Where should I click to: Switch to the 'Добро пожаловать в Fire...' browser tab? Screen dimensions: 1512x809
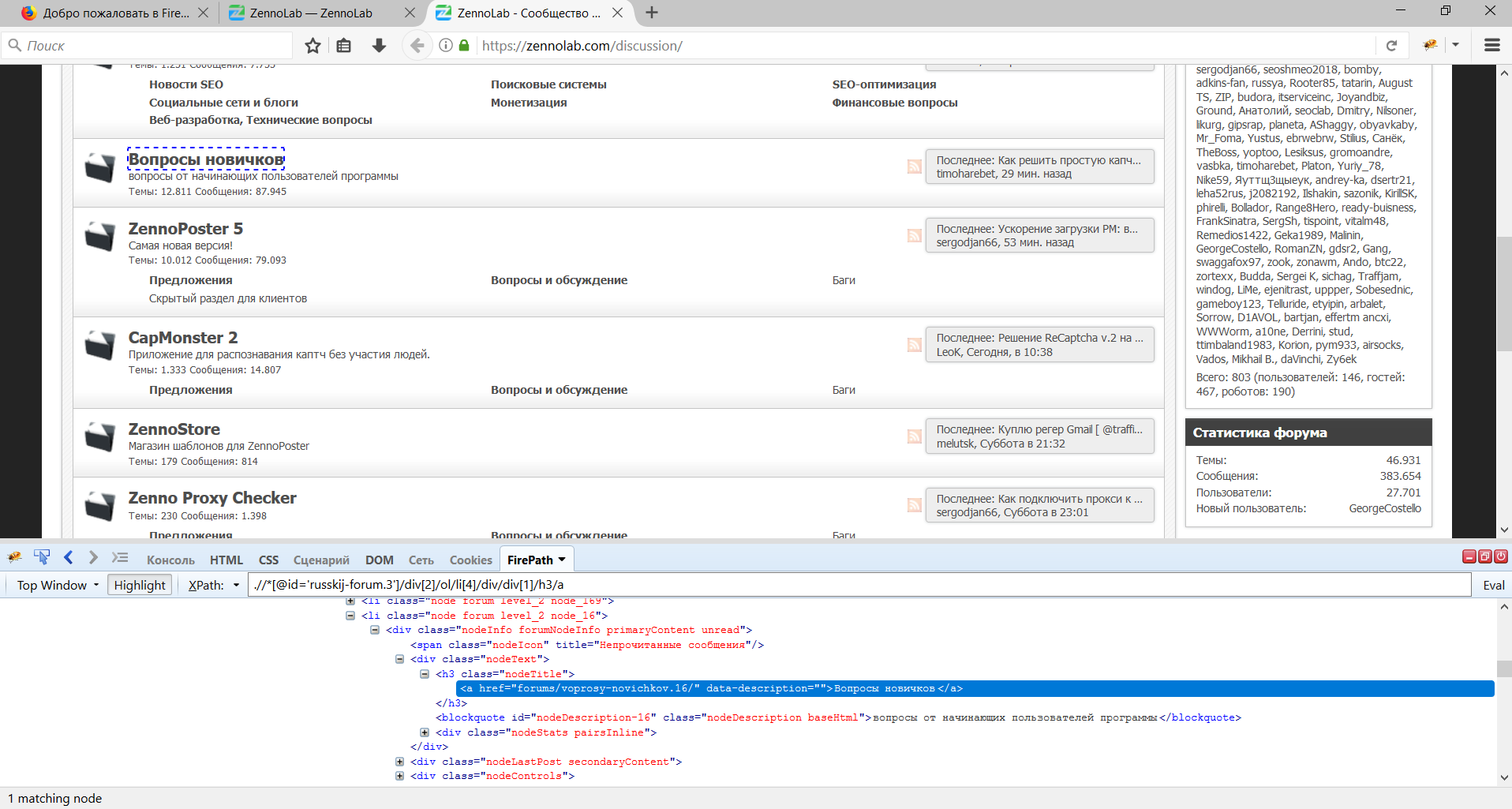pos(116,13)
